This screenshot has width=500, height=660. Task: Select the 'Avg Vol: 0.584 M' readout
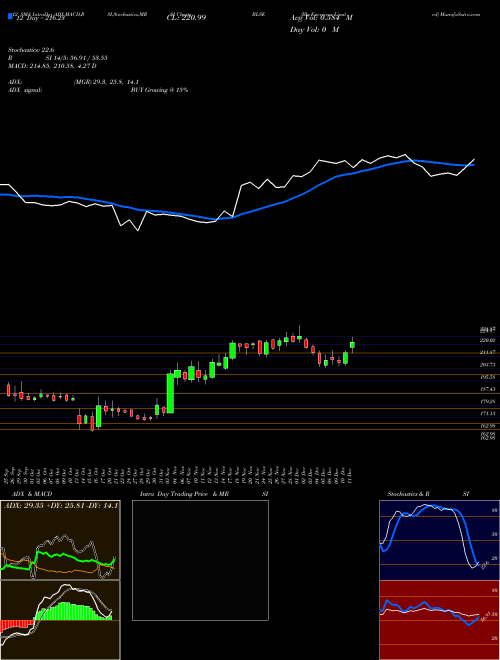[x=321, y=18]
